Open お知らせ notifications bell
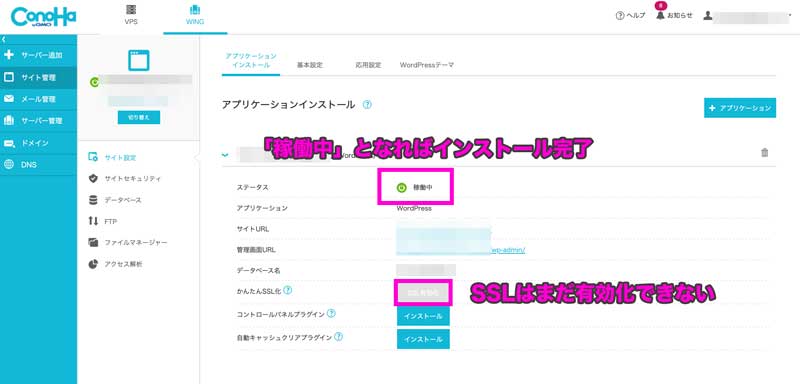 (x=674, y=15)
